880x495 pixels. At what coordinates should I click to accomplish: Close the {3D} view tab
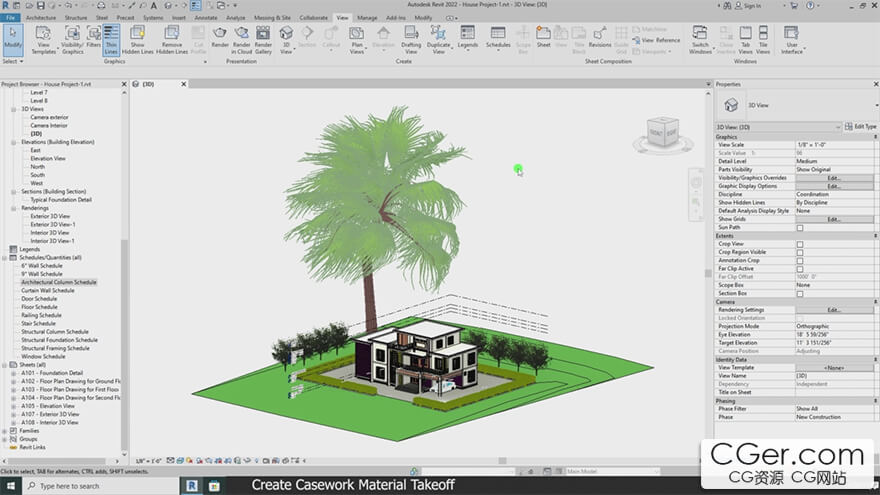[x=184, y=84]
